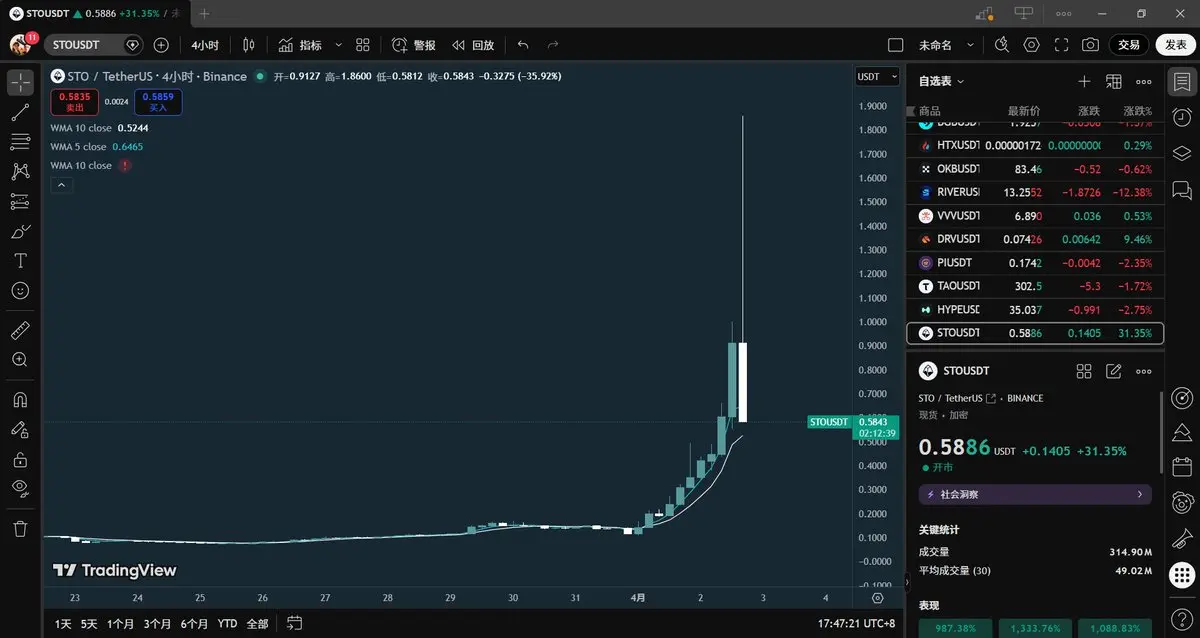The width and height of the screenshot is (1200, 638).
Task: Open watchlist panel in right sidebar
Action: pos(1182,82)
